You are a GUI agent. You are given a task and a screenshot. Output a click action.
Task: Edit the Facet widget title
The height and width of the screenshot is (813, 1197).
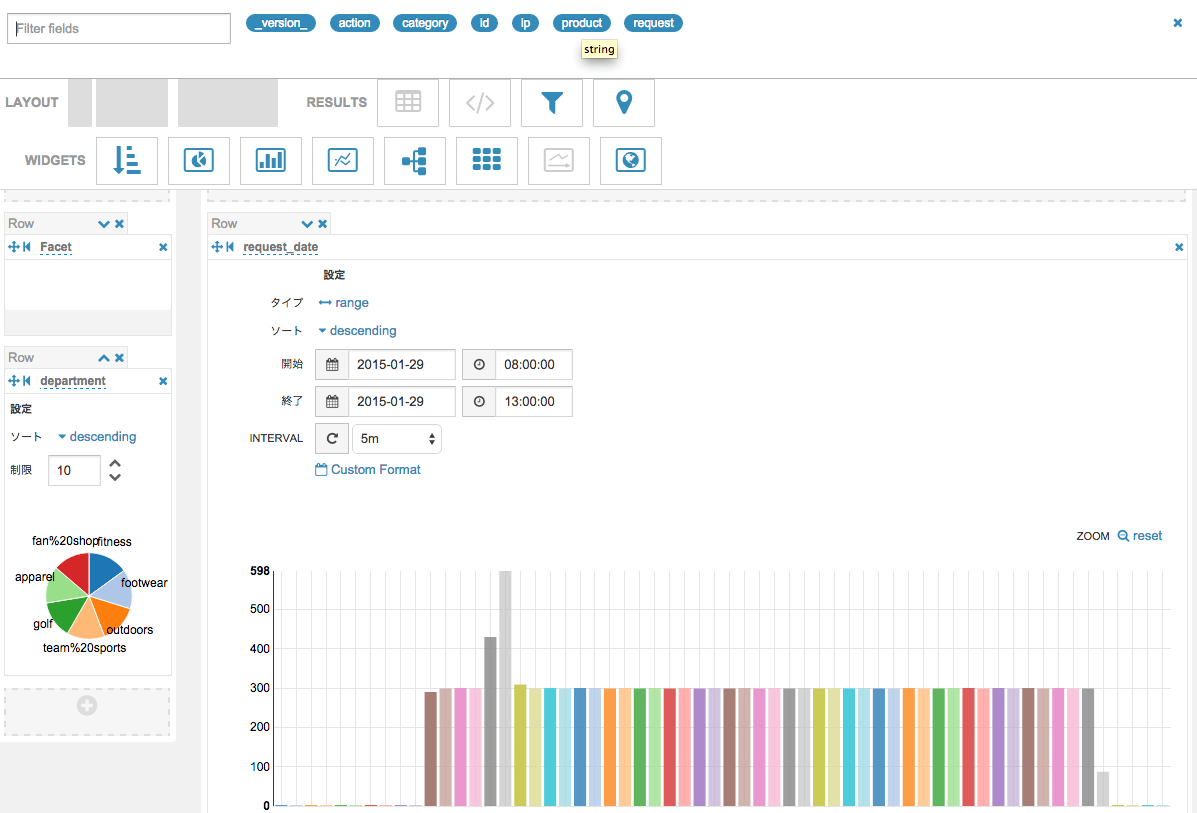click(x=56, y=247)
